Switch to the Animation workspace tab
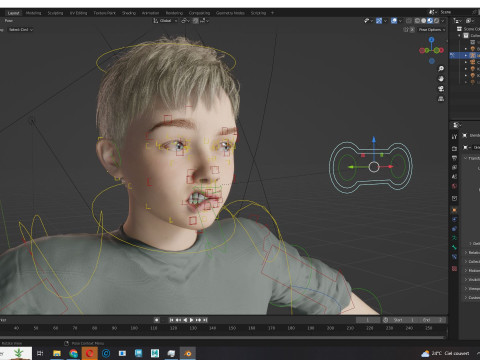 point(150,13)
